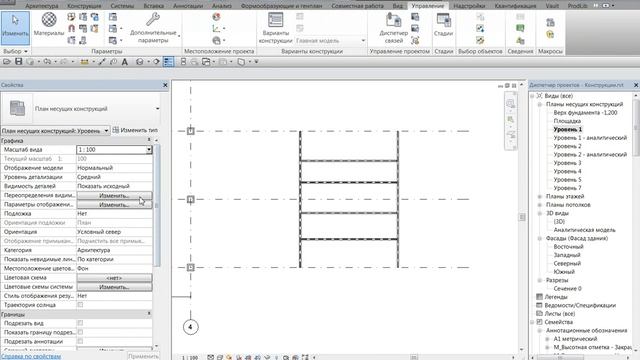Click the Location globe icon in Местоположение проекта
The height and width of the screenshot is (360, 640).
[x=216, y=17]
